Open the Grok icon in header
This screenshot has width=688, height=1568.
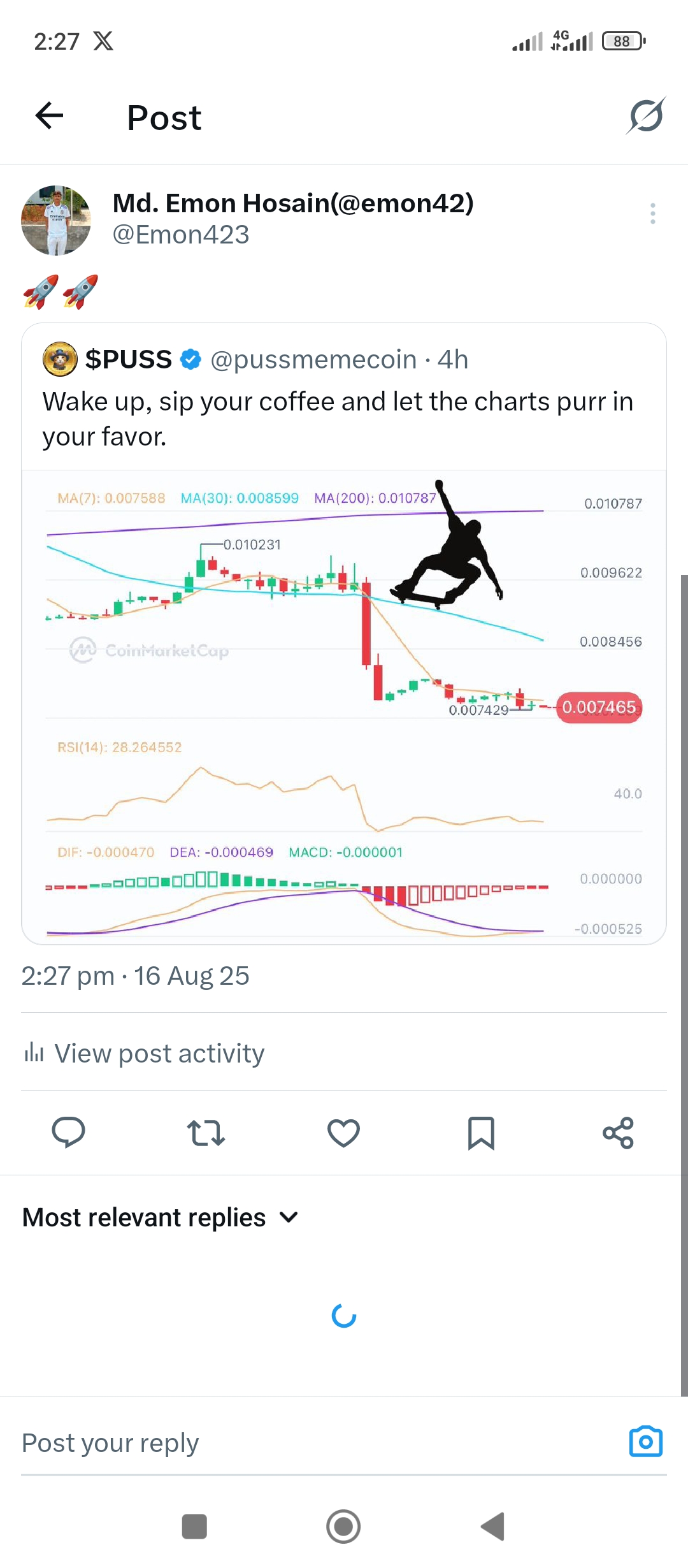click(x=646, y=116)
